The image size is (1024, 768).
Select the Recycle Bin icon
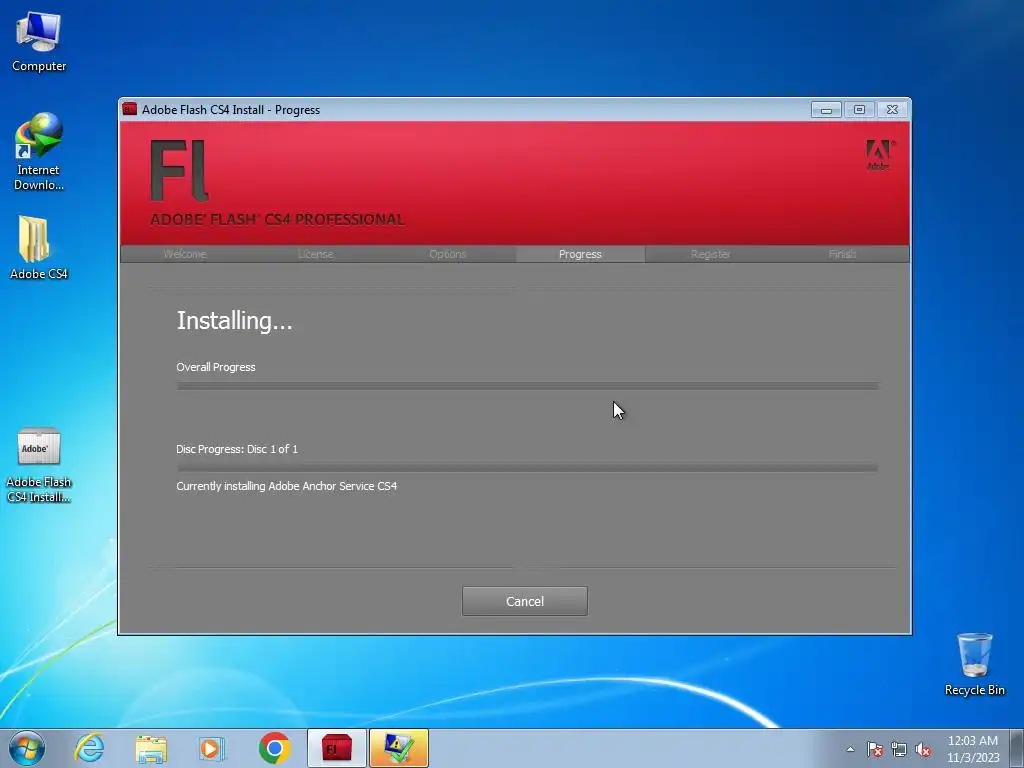tap(974, 664)
